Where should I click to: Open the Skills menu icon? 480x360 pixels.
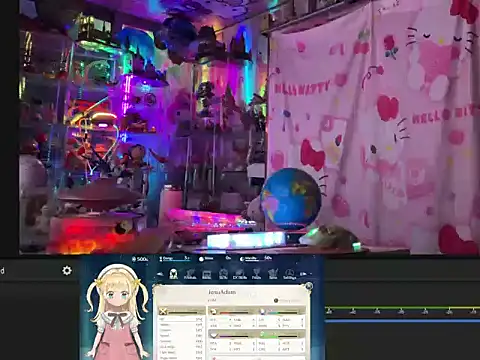click(223, 274)
